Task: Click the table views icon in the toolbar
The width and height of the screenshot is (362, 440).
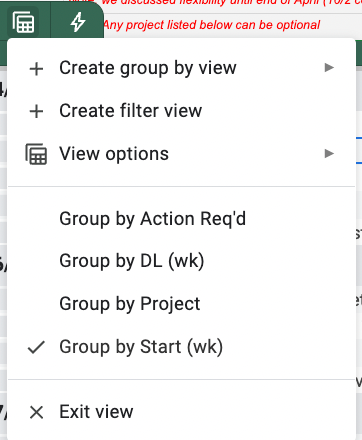Action: pyautogui.click(x=23, y=22)
